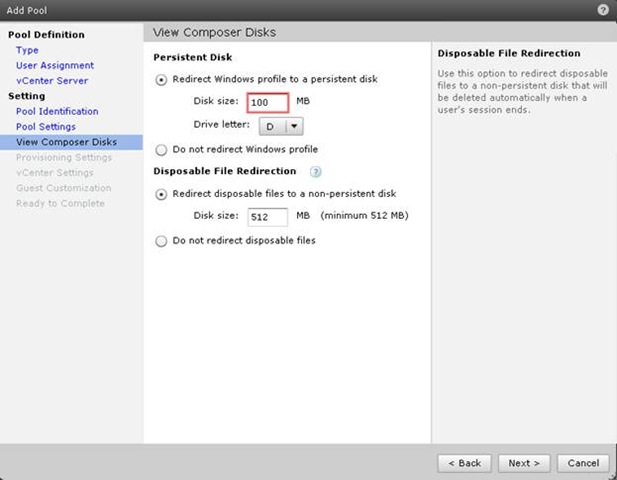Click the Setting heading in sidebar

pyautogui.click(x=26, y=96)
